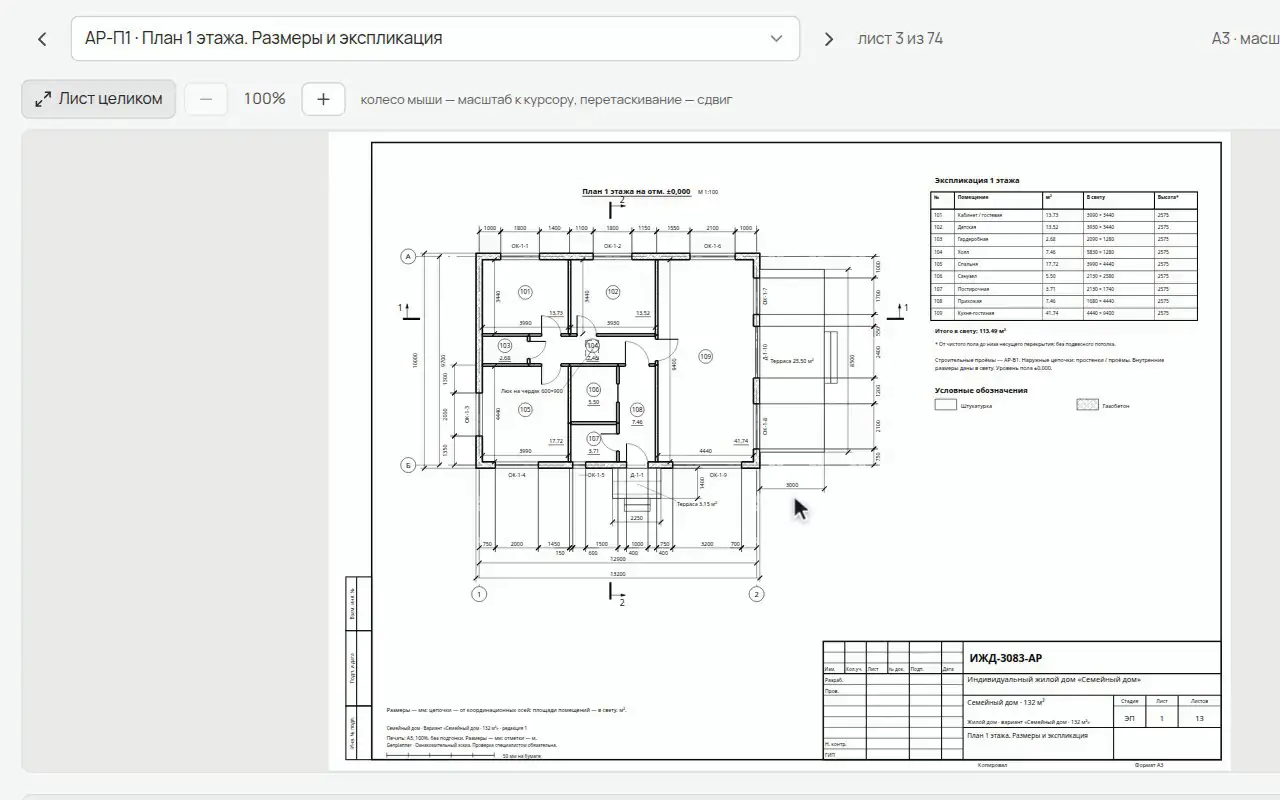The width and height of the screenshot is (1280, 800).
Task: Click the «Люк на чердак» note on the plan
Action: pos(532,391)
